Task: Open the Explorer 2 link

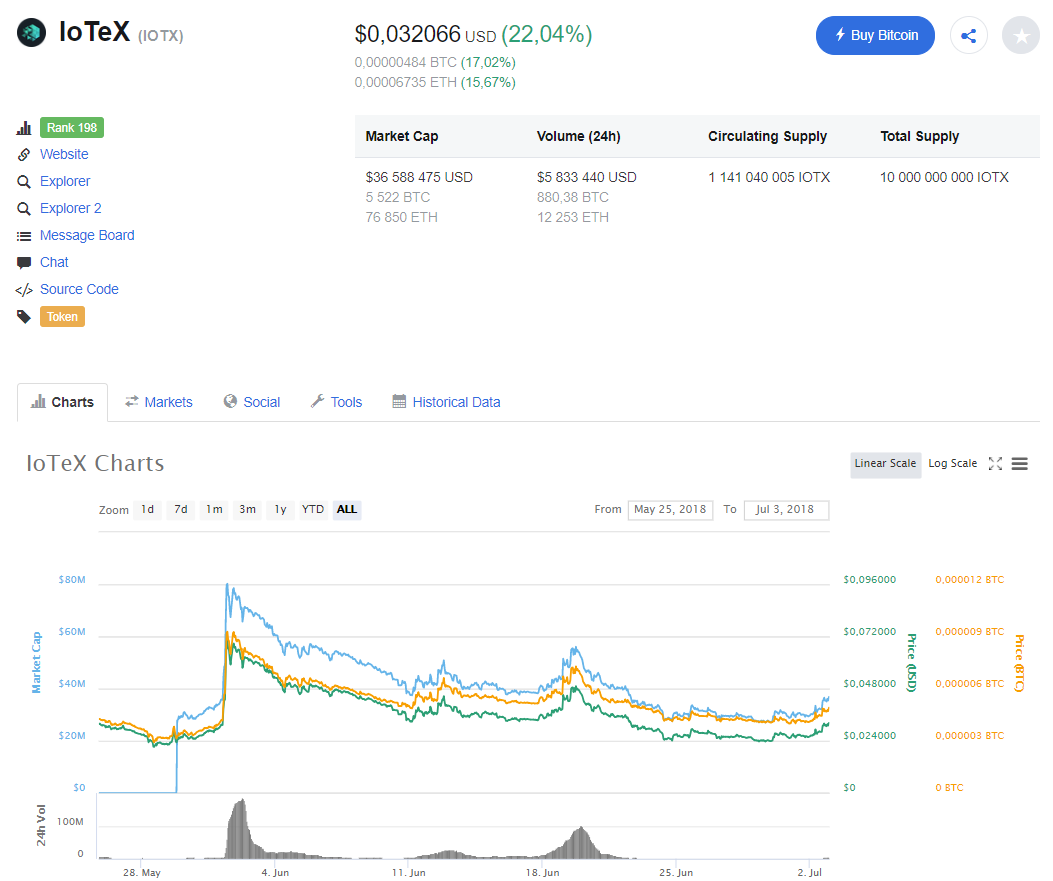Action: 71,208
